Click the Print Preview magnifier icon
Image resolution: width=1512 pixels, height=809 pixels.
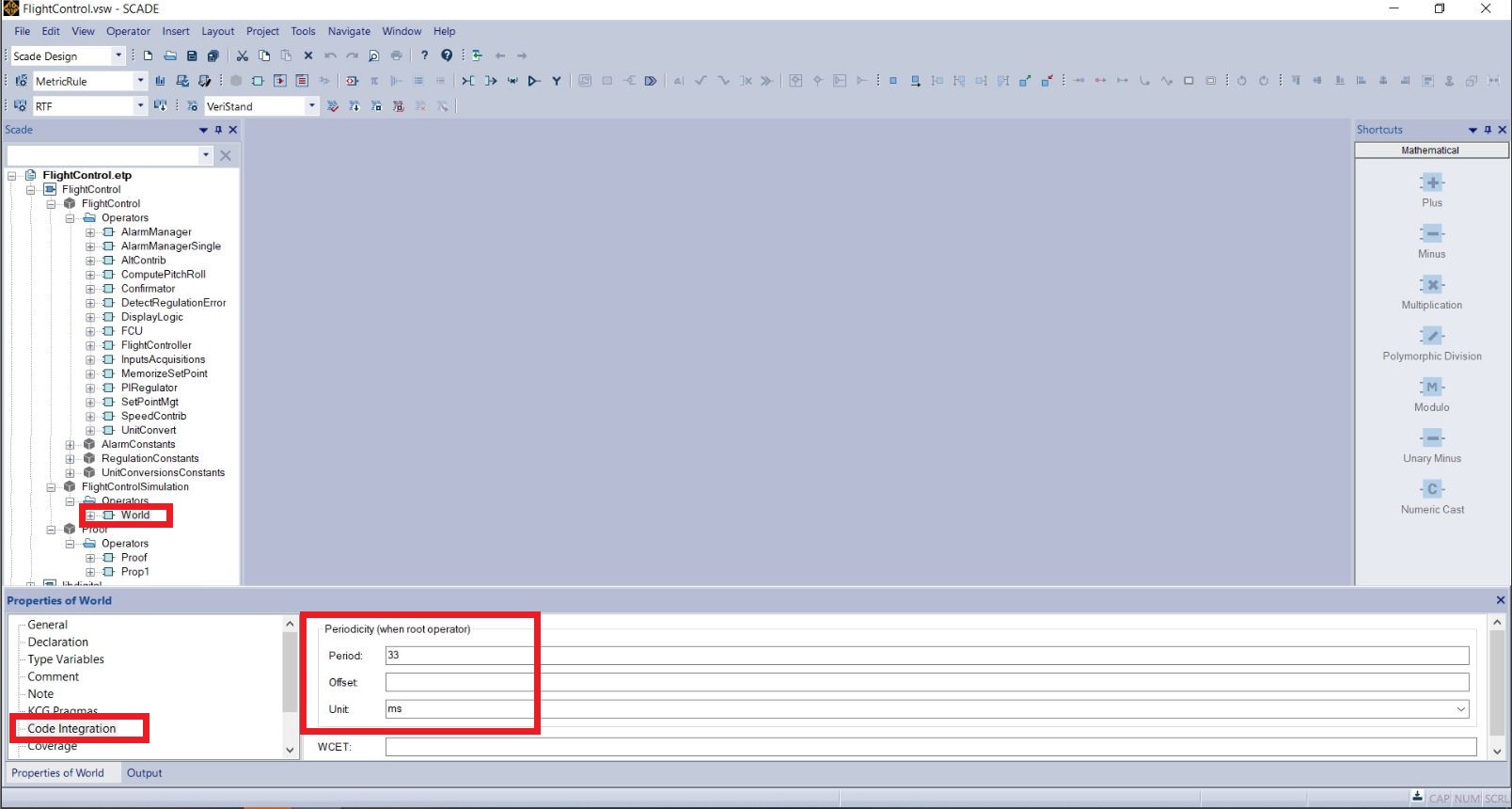click(374, 56)
